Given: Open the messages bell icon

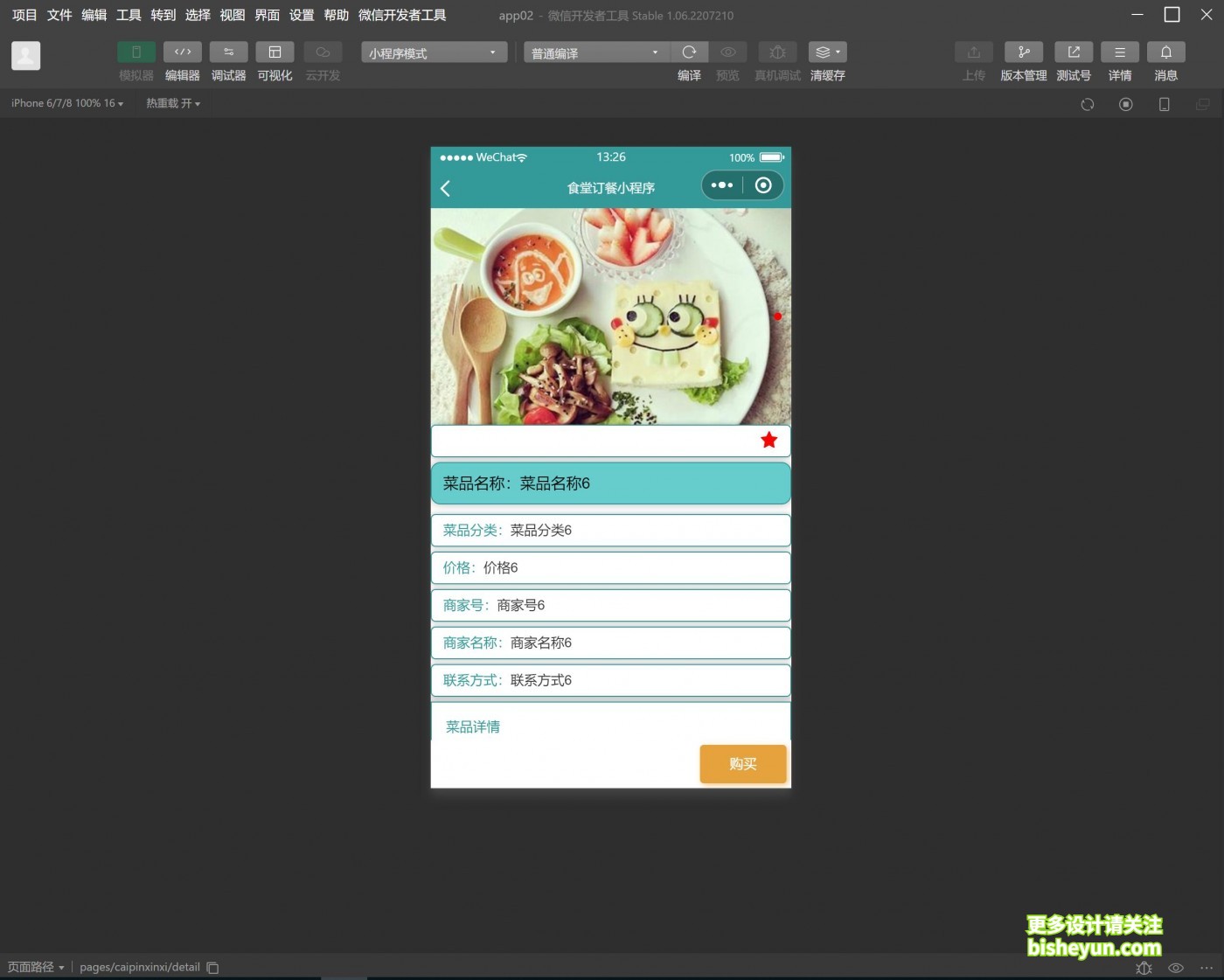Looking at the screenshot, I should click(x=1166, y=52).
